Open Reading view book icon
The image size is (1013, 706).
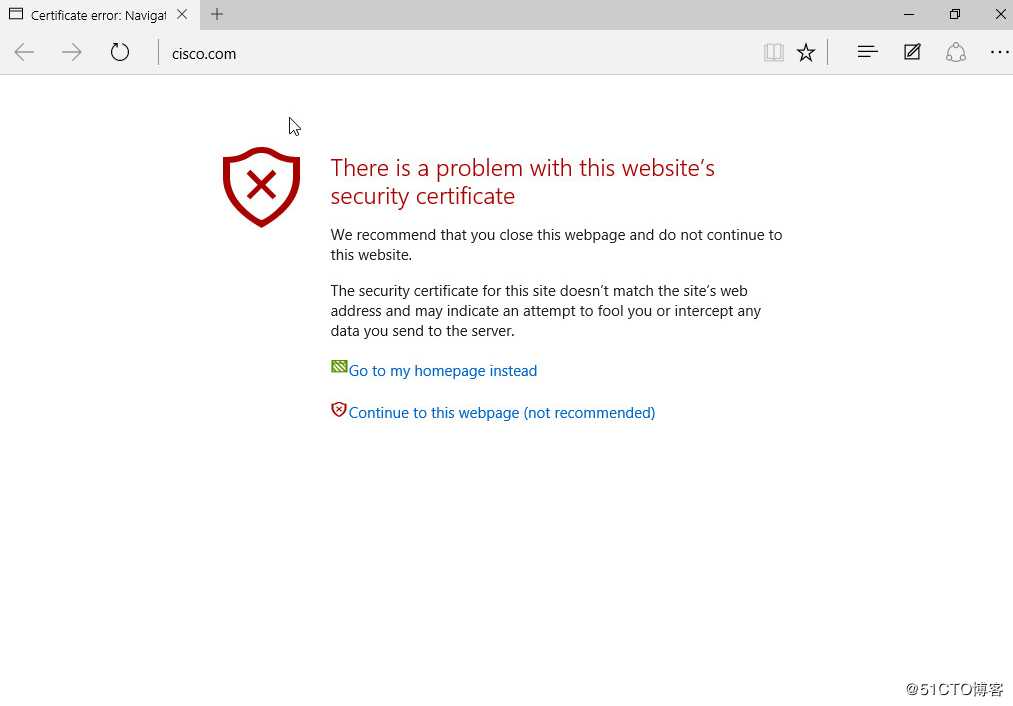(x=773, y=53)
